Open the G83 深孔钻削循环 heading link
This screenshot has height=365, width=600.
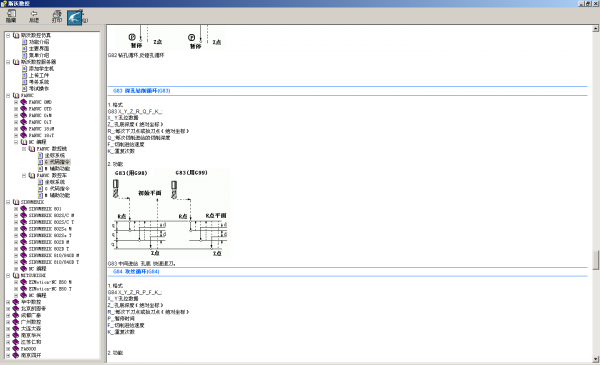click(x=142, y=91)
